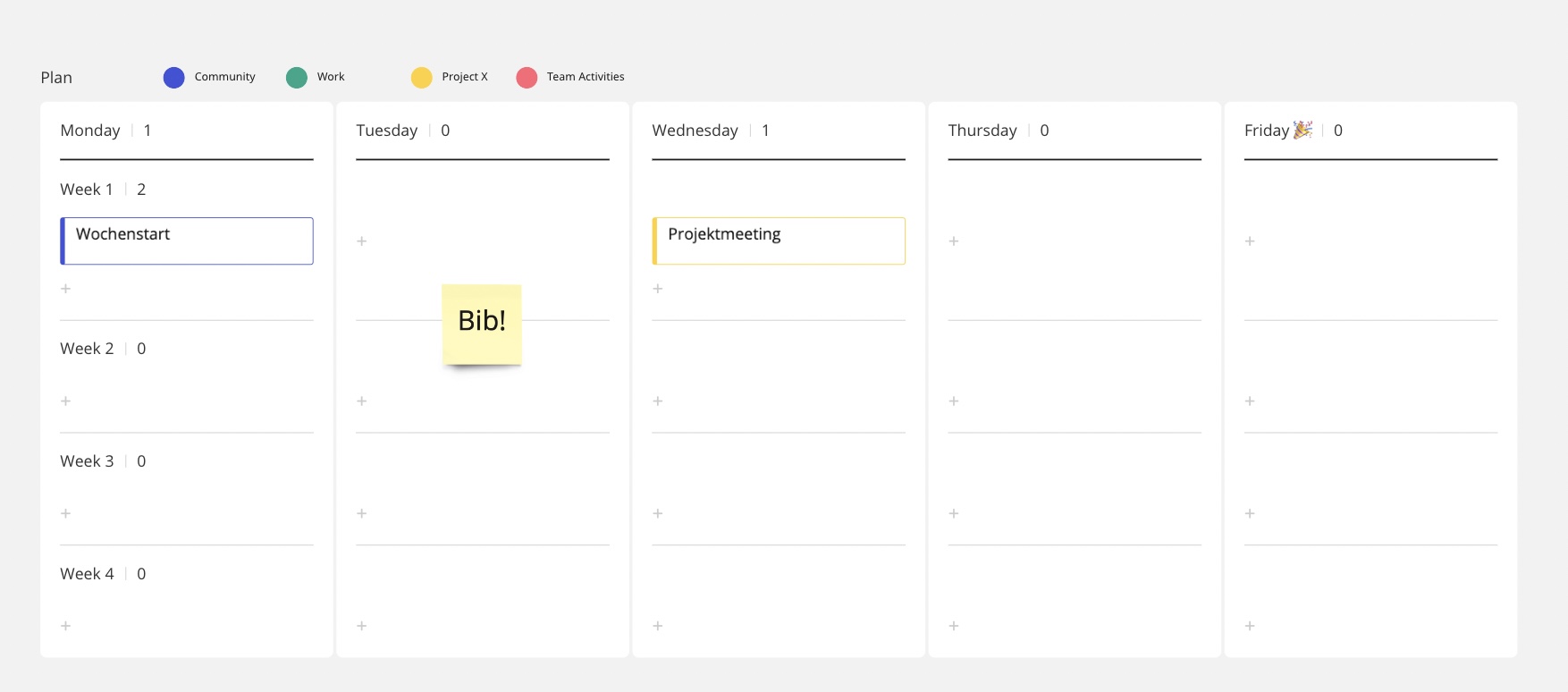Image resolution: width=1568 pixels, height=692 pixels.
Task: Add a card in Monday Week 2
Action: click(65, 401)
